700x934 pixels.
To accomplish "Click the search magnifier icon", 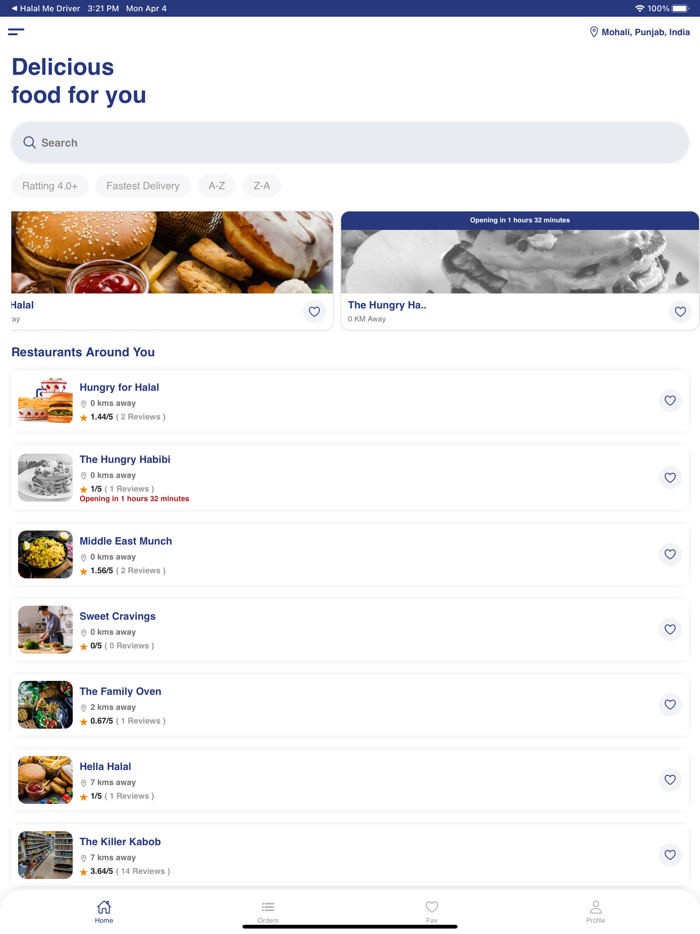I will click(x=29, y=142).
